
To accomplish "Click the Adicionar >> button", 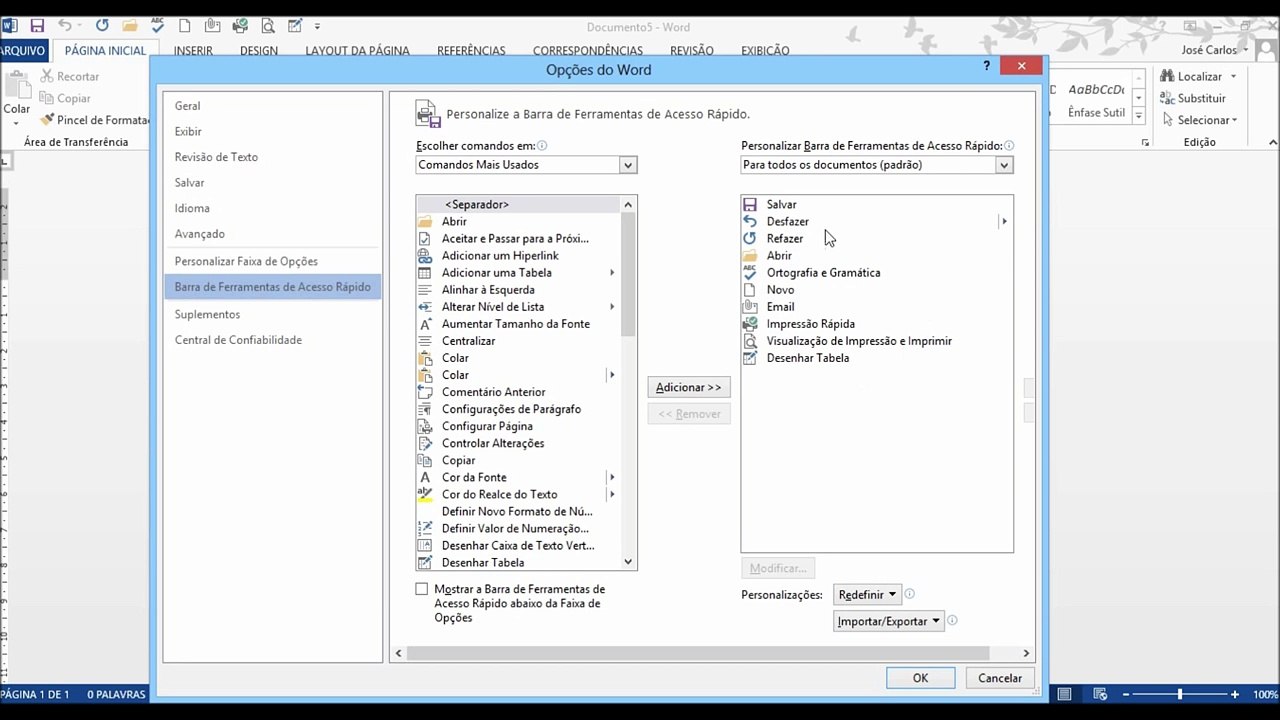I will (x=689, y=388).
